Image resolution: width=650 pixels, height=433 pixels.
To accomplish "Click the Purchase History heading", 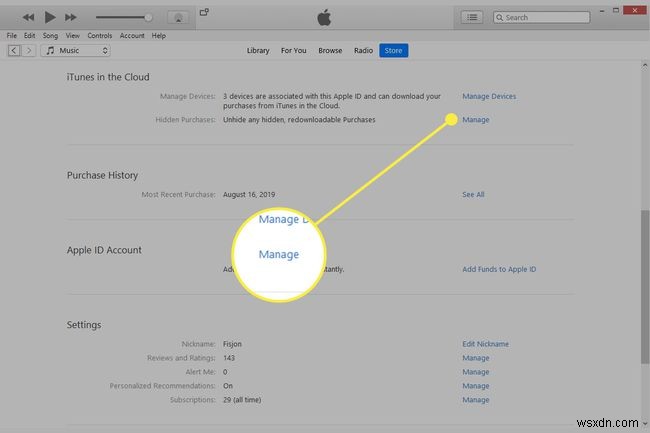I will [102, 175].
